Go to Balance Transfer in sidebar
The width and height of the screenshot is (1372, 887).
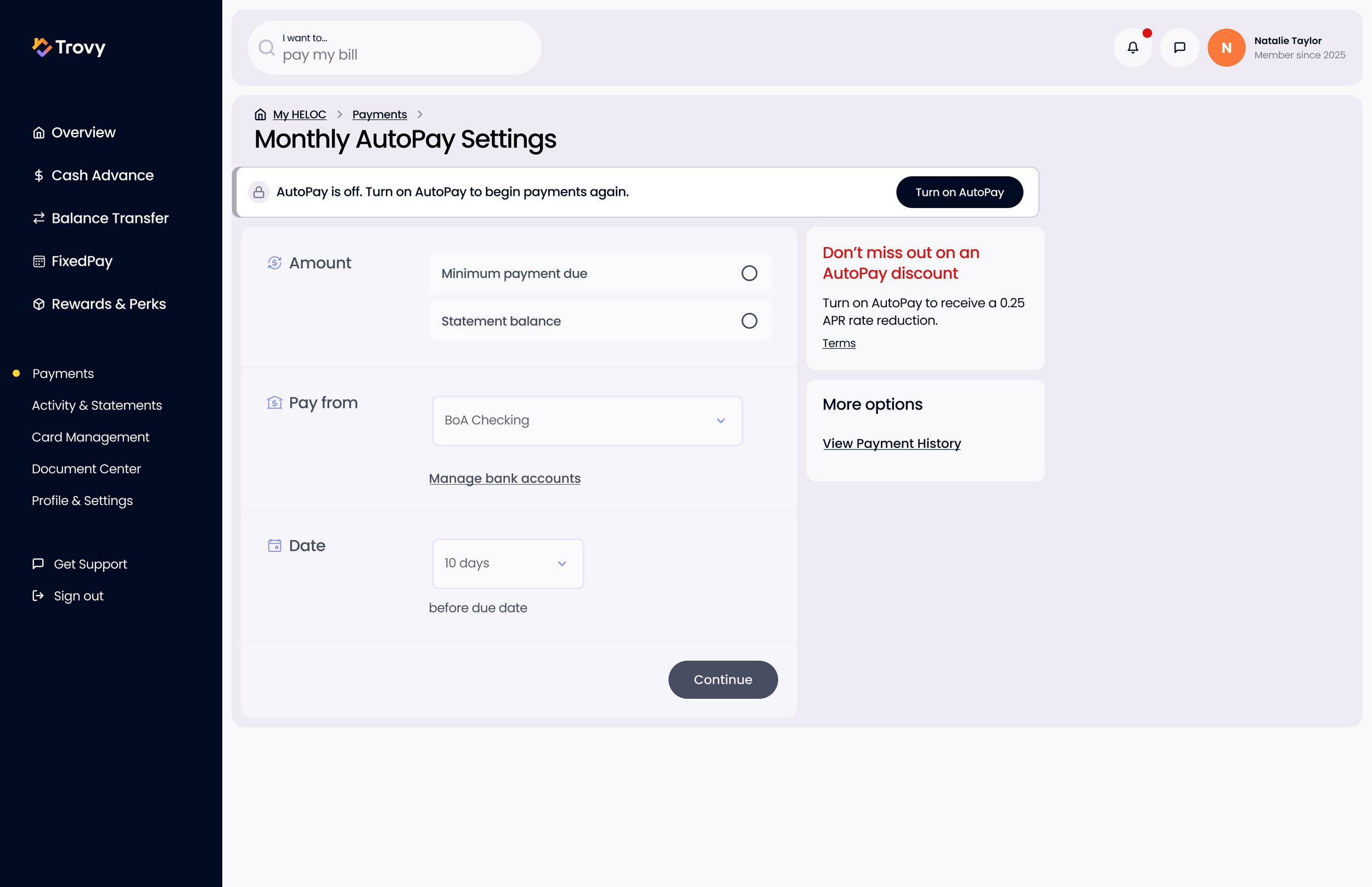click(x=101, y=218)
